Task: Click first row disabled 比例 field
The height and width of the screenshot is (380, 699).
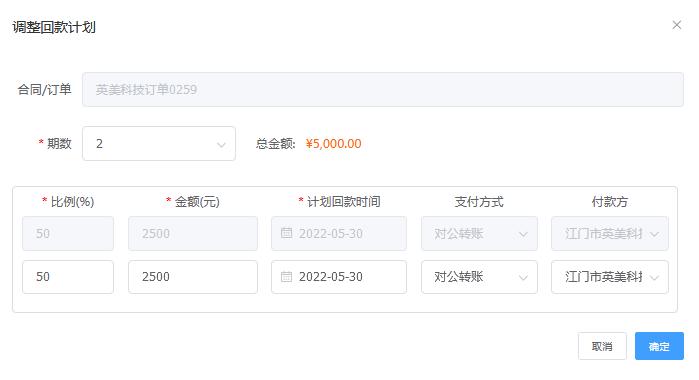Action: pyautogui.click(x=68, y=233)
